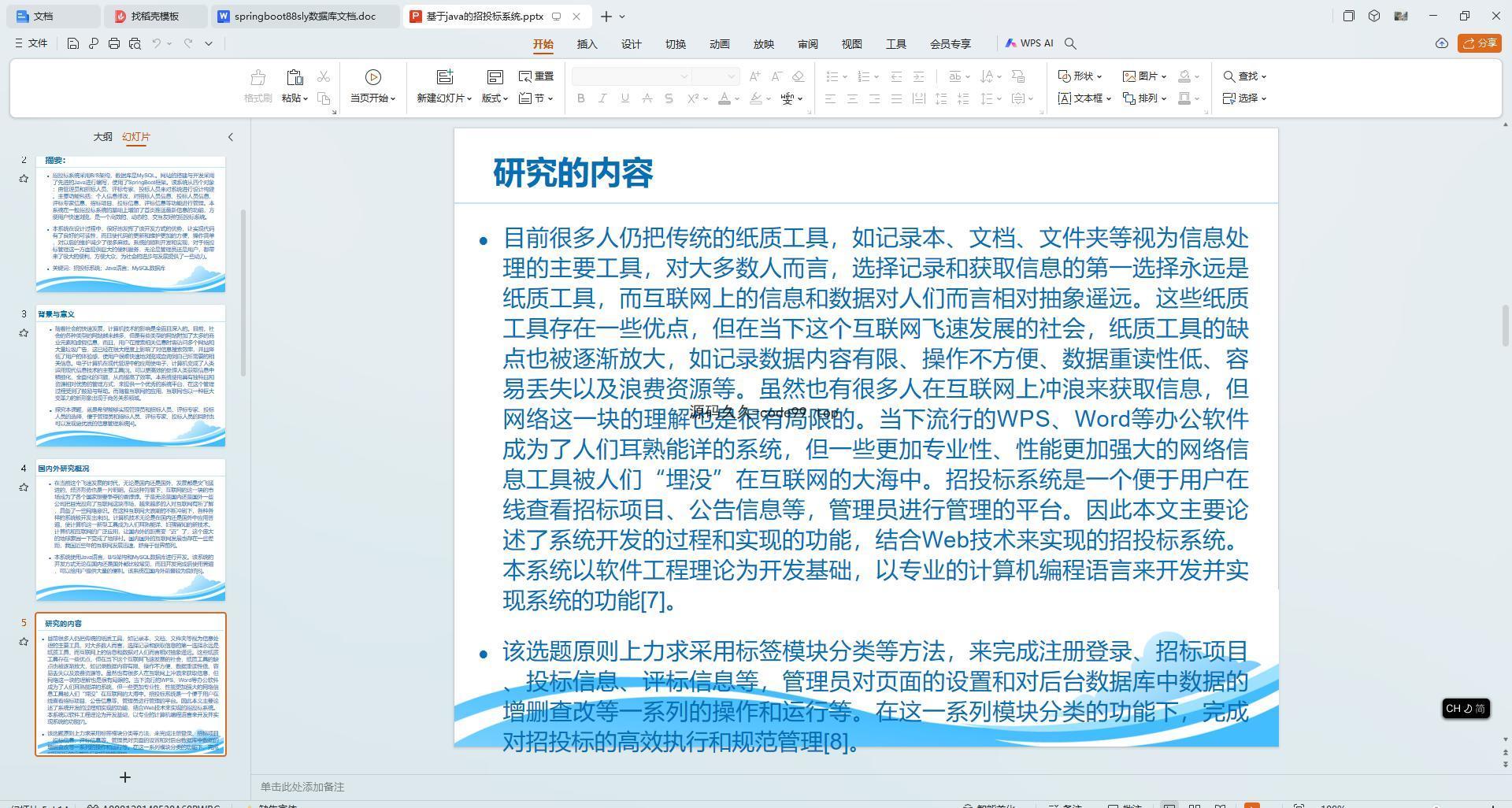
Task: Click the Layout (版式) icon
Action: tap(495, 77)
